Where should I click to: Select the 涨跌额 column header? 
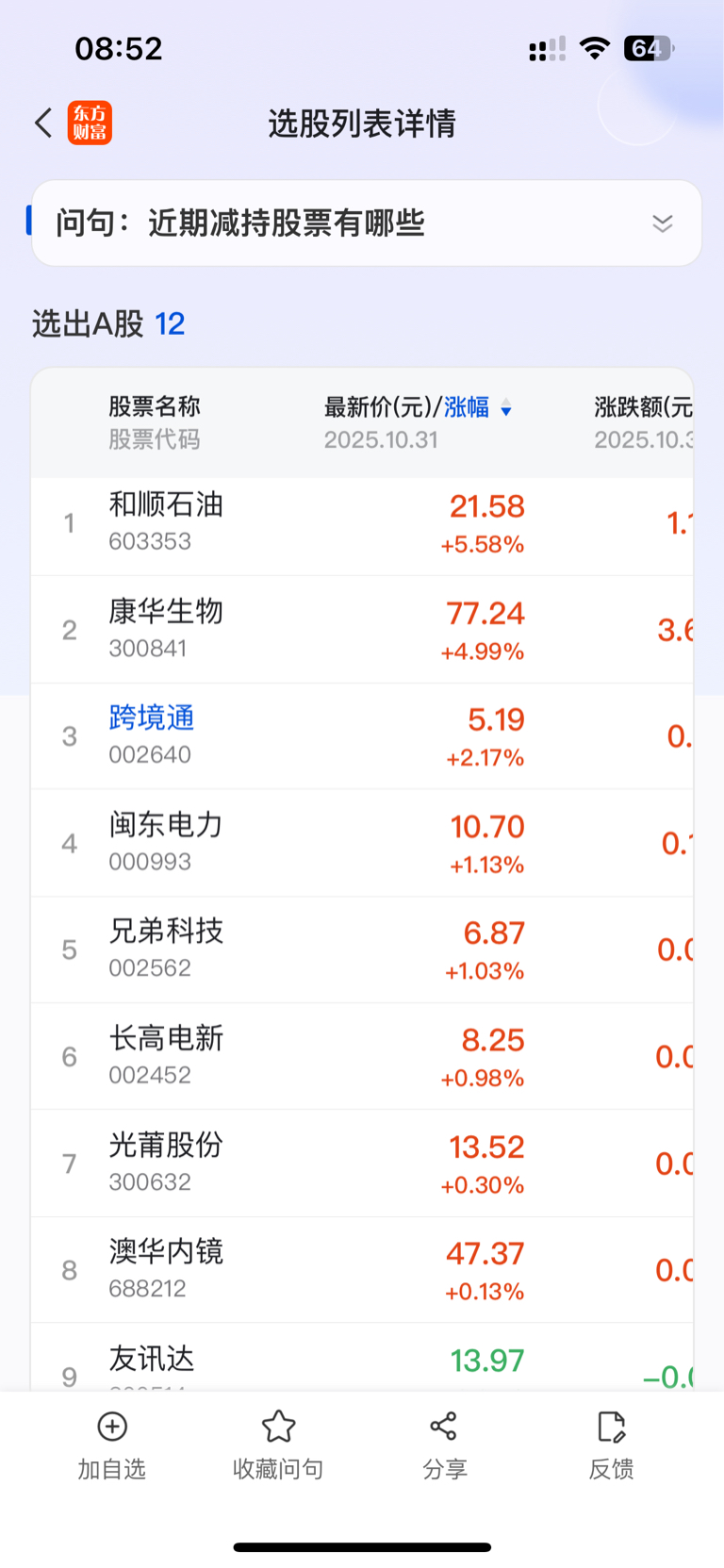point(643,407)
